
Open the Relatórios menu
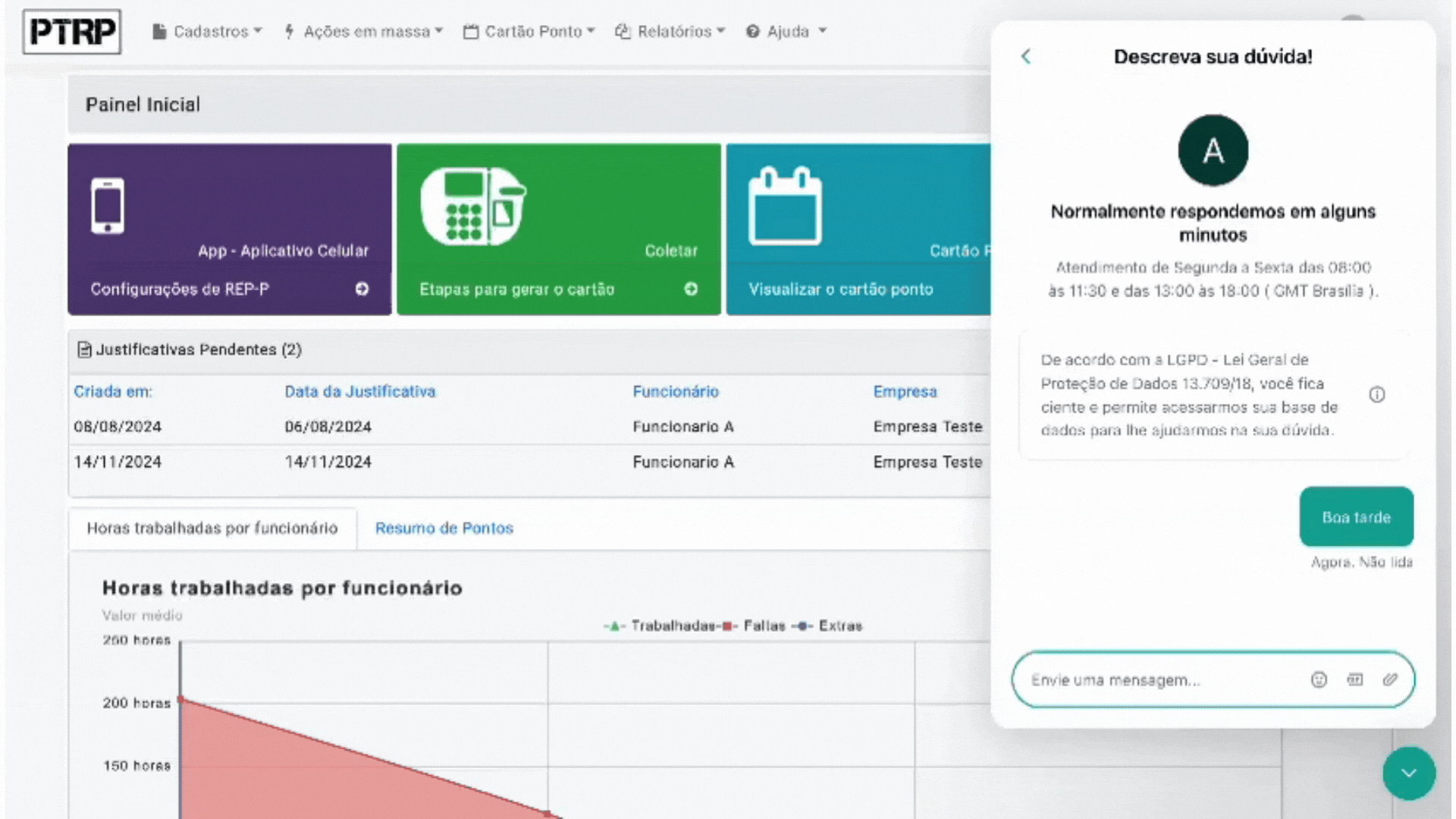coord(670,31)
